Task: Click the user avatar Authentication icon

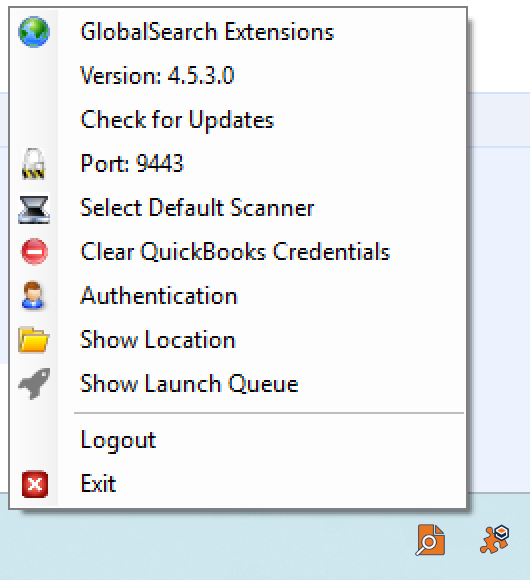Action: click(33, 295)
